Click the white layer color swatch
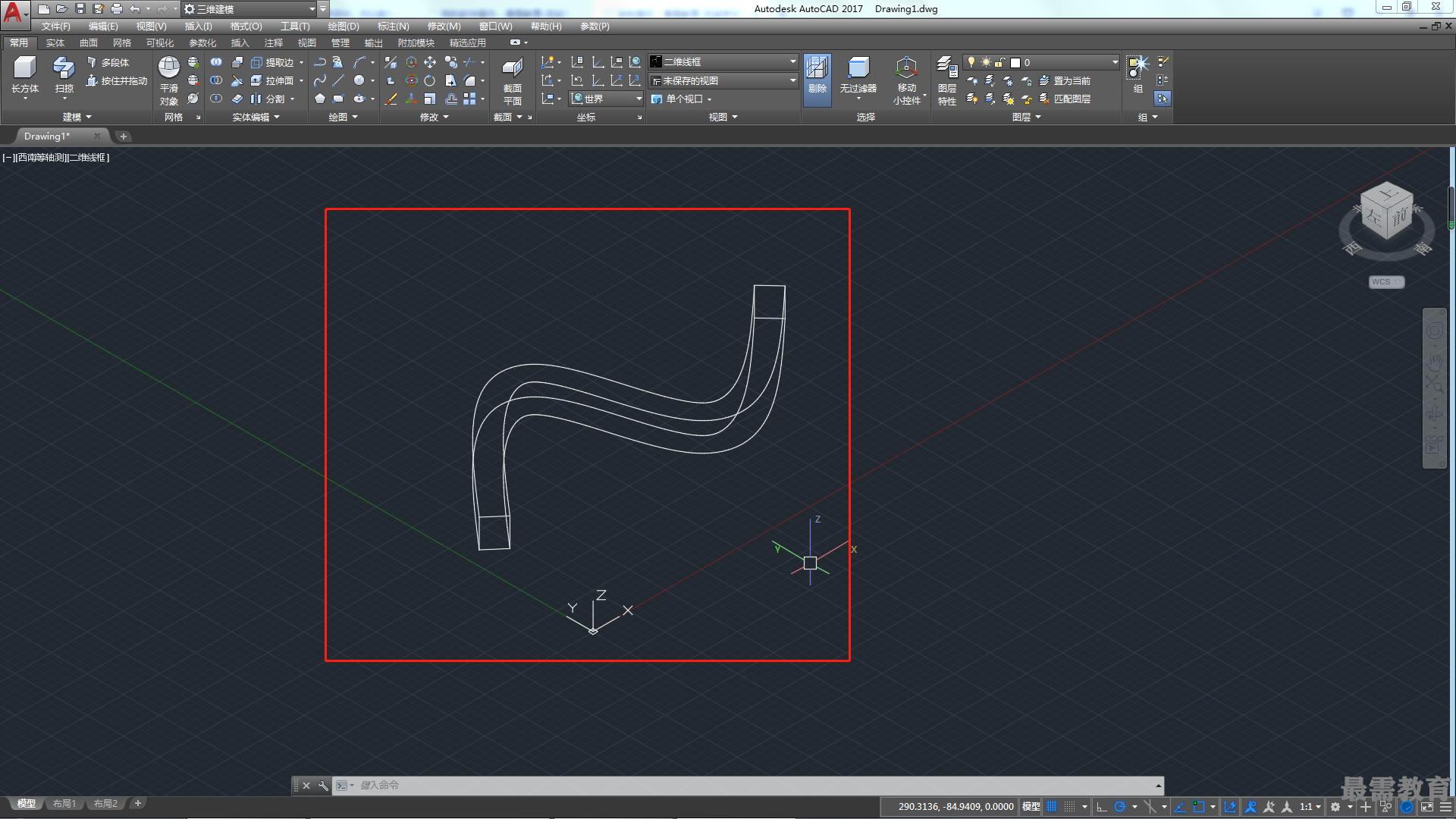This screenshot has width=1456, height=819. (1015, 62)
